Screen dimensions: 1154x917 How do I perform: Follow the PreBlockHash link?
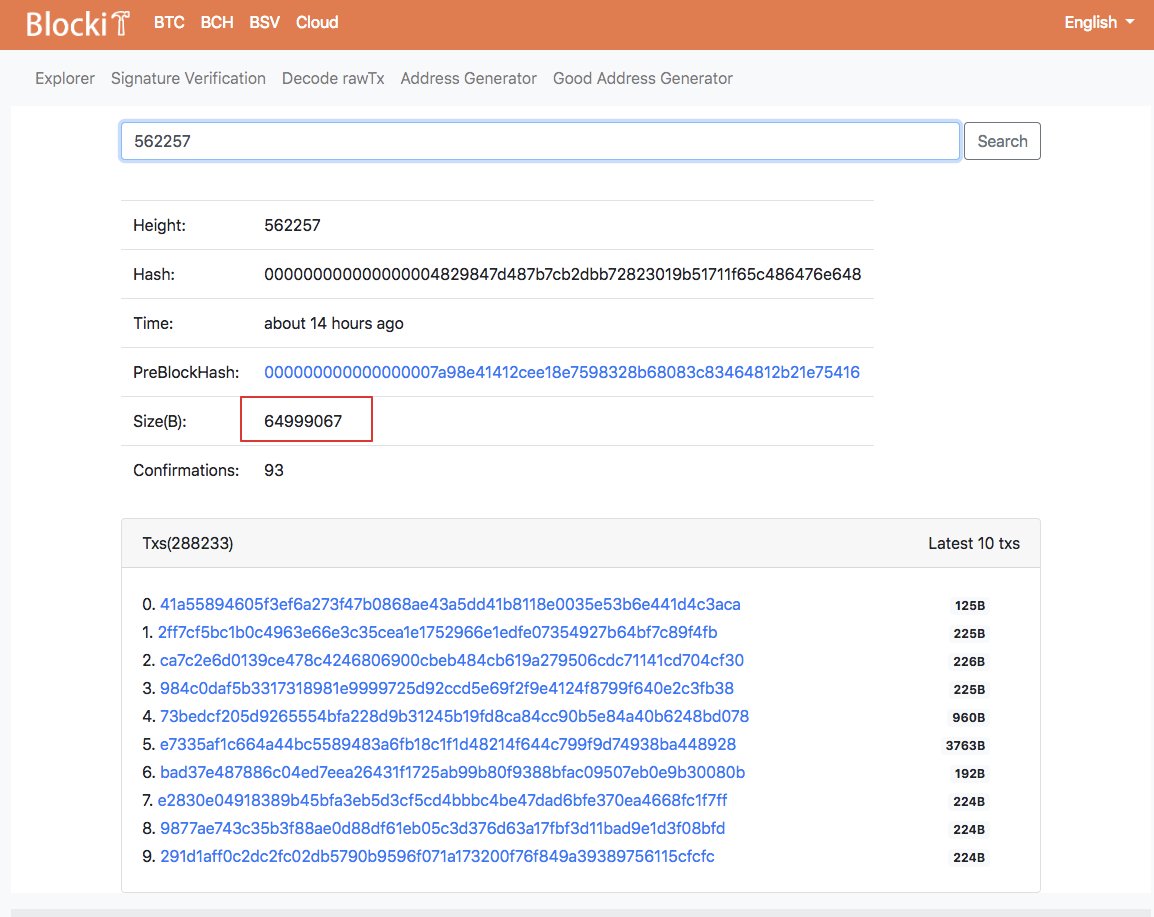pos(561,372)
